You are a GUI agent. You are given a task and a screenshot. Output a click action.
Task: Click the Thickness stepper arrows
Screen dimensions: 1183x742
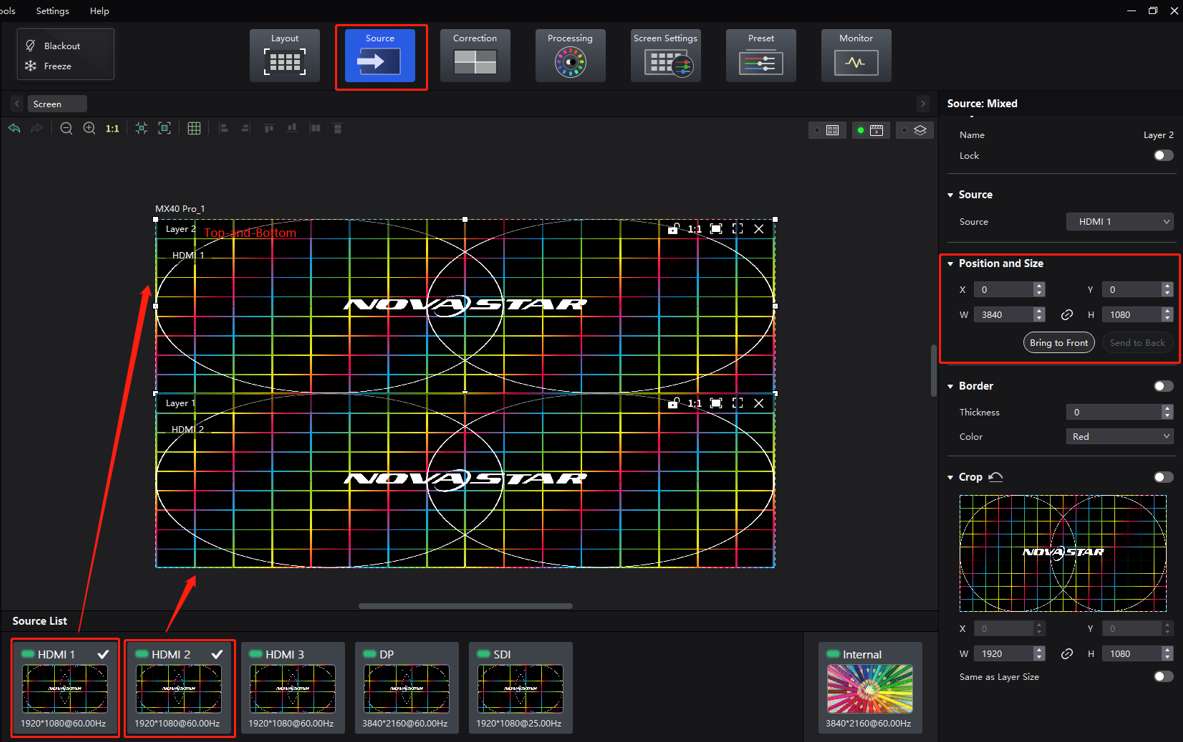1167,412
